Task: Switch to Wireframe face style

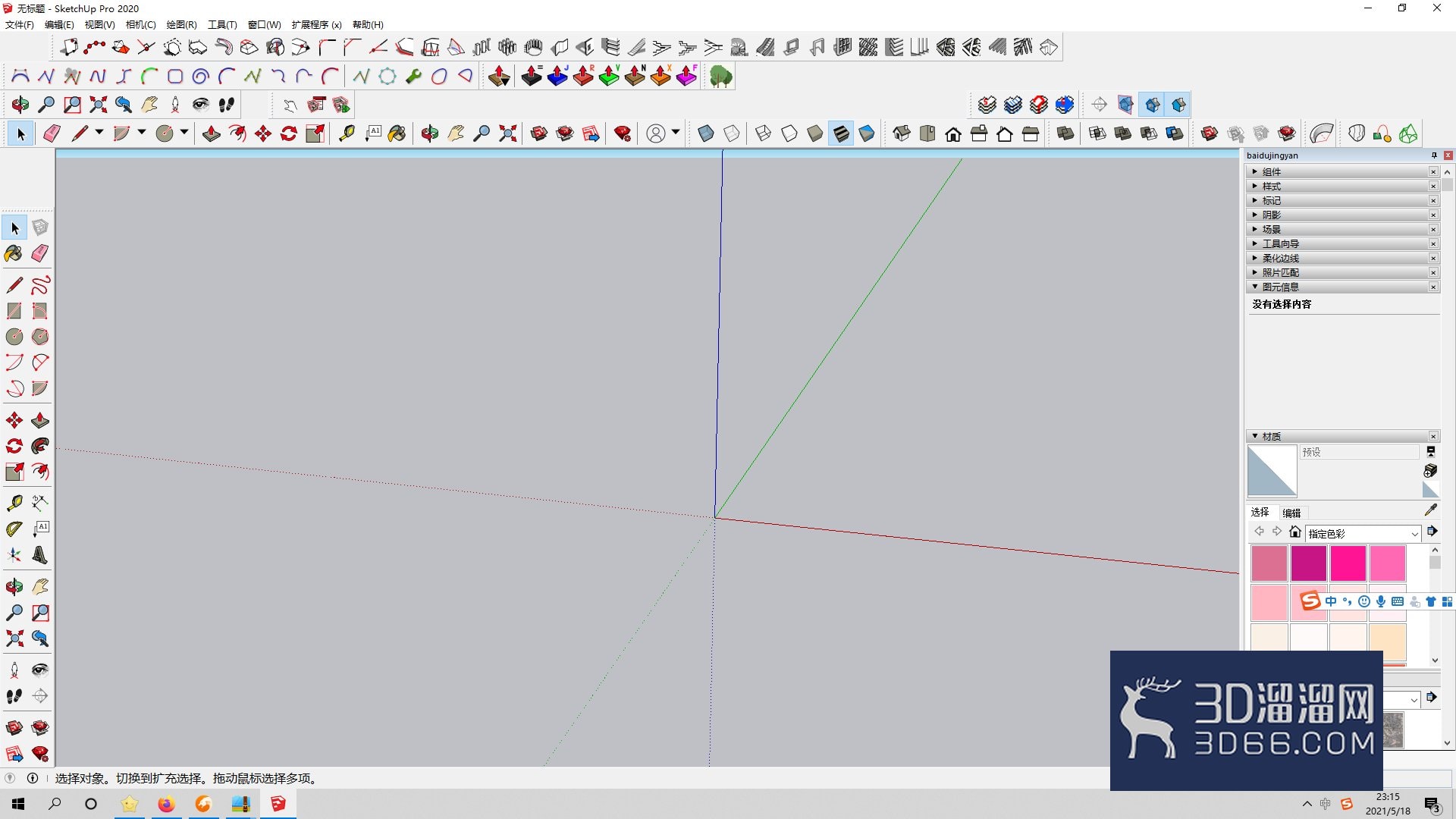Action: point(764,134)
